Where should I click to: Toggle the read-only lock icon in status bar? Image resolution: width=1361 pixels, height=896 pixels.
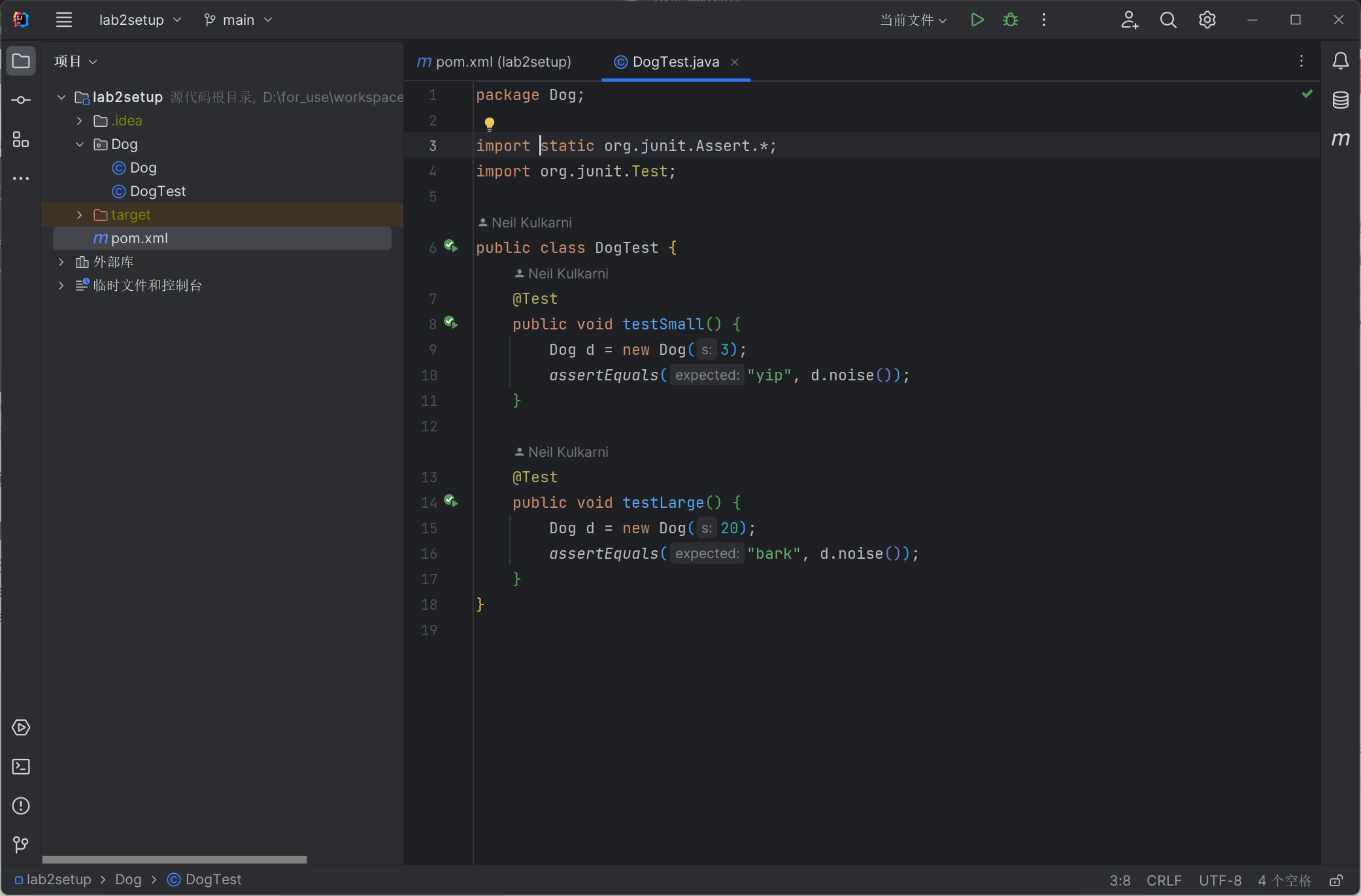1336,880
